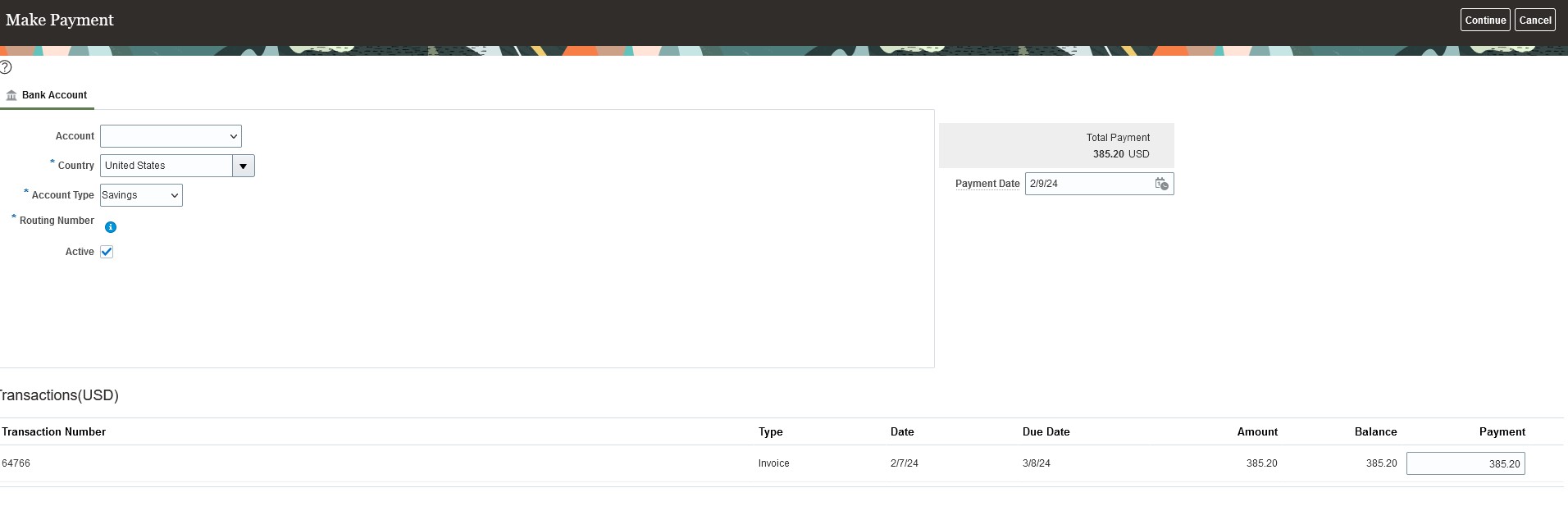Open the Payment Date calendar picker

[1161, 184]
